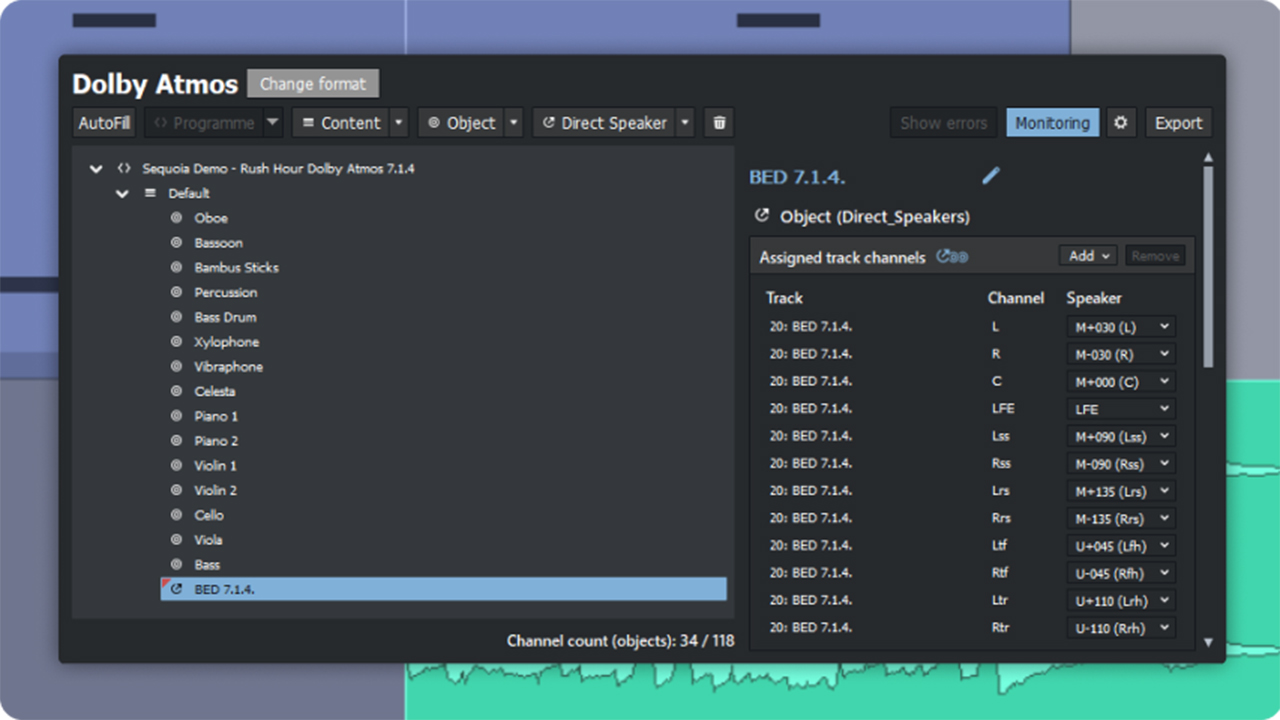Click object icon next to Bambus Sticks
The height and width of the screenshot is (720, 1280).
coord(177,267)
